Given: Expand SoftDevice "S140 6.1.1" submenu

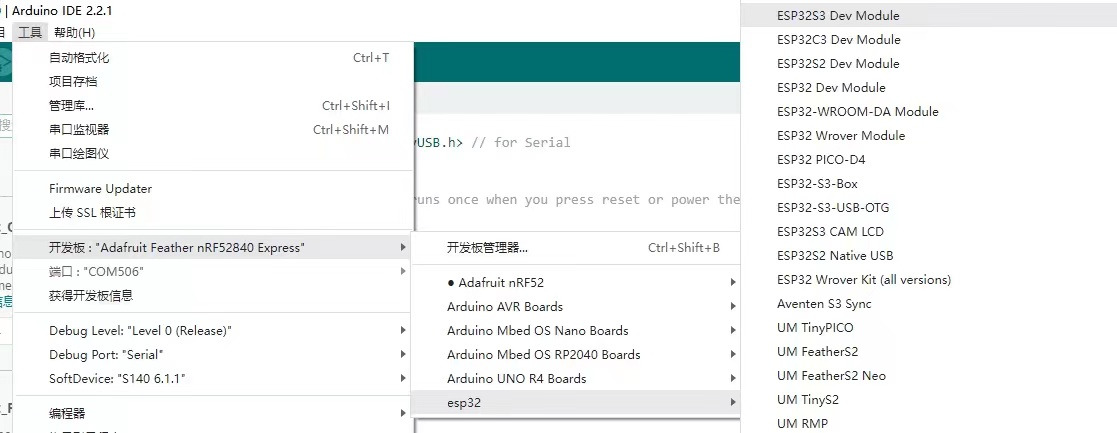Looking at the screenshot, I should click(x=213, y=379).
